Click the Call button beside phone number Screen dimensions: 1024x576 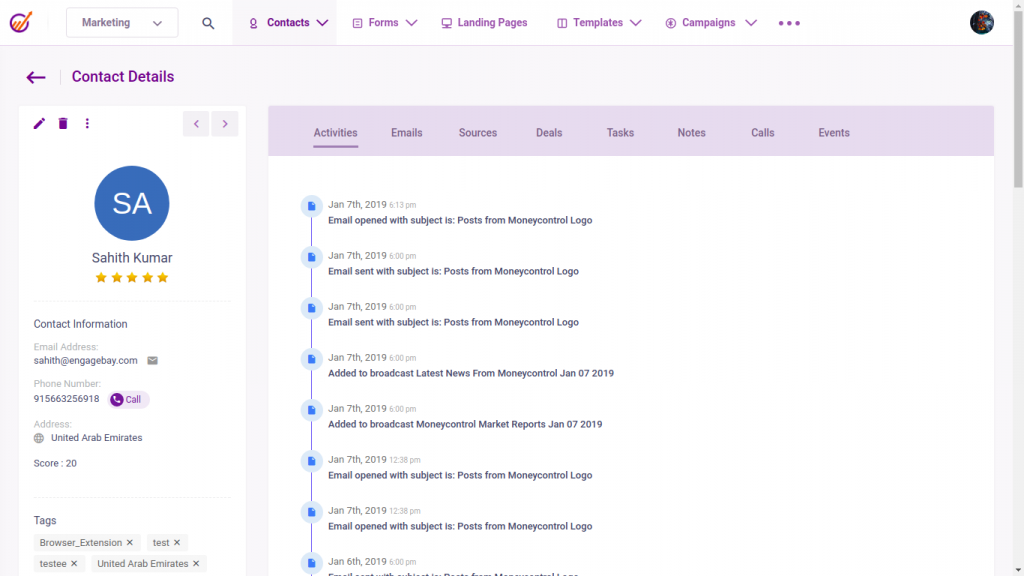(127, 399)
